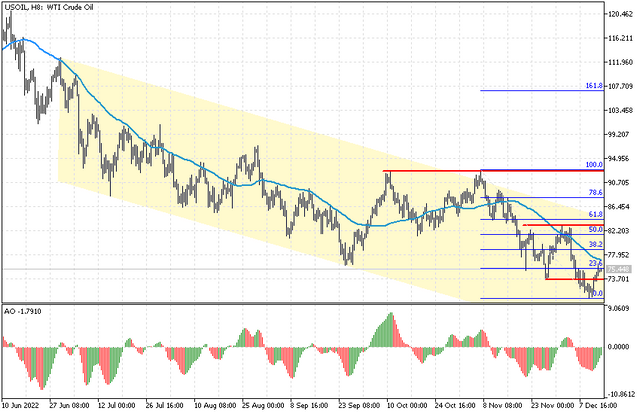Click the 10 Oct 00:00 time axis label
This screenshot has width=640, height=414.
(x=407, y=405)
